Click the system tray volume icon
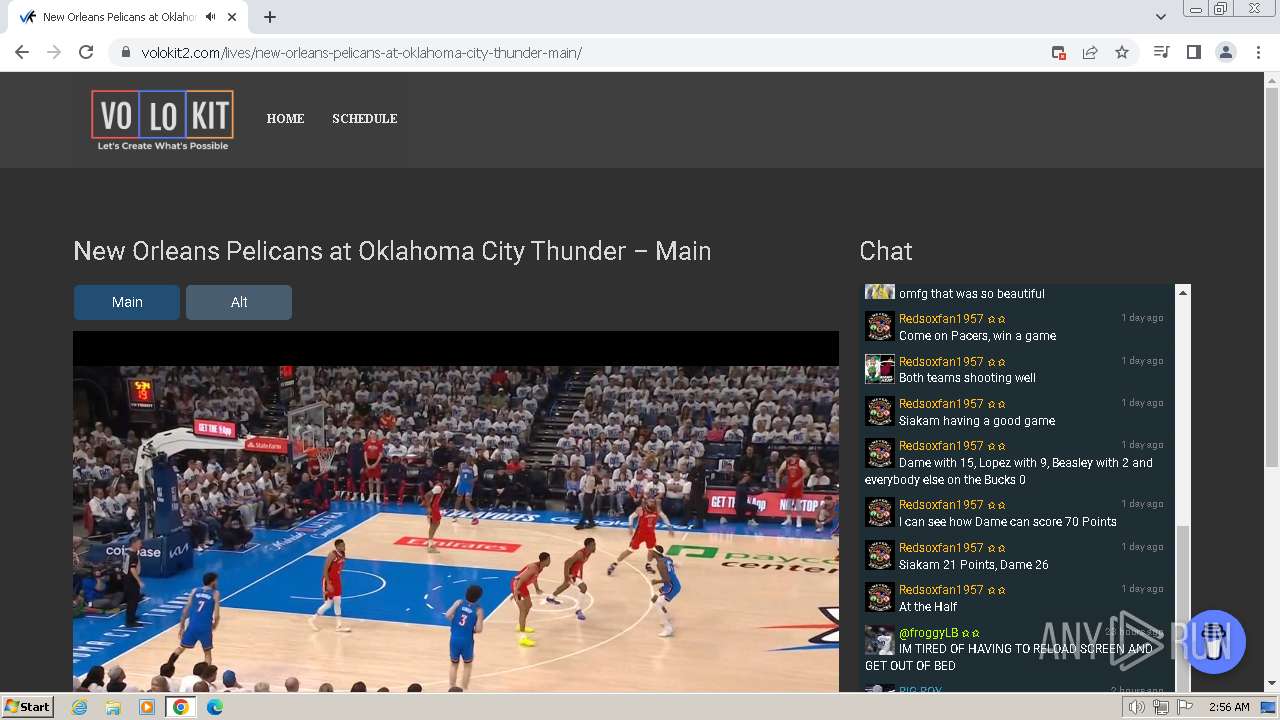This screenshot has width=1280, height=720. click(1137, 707)
